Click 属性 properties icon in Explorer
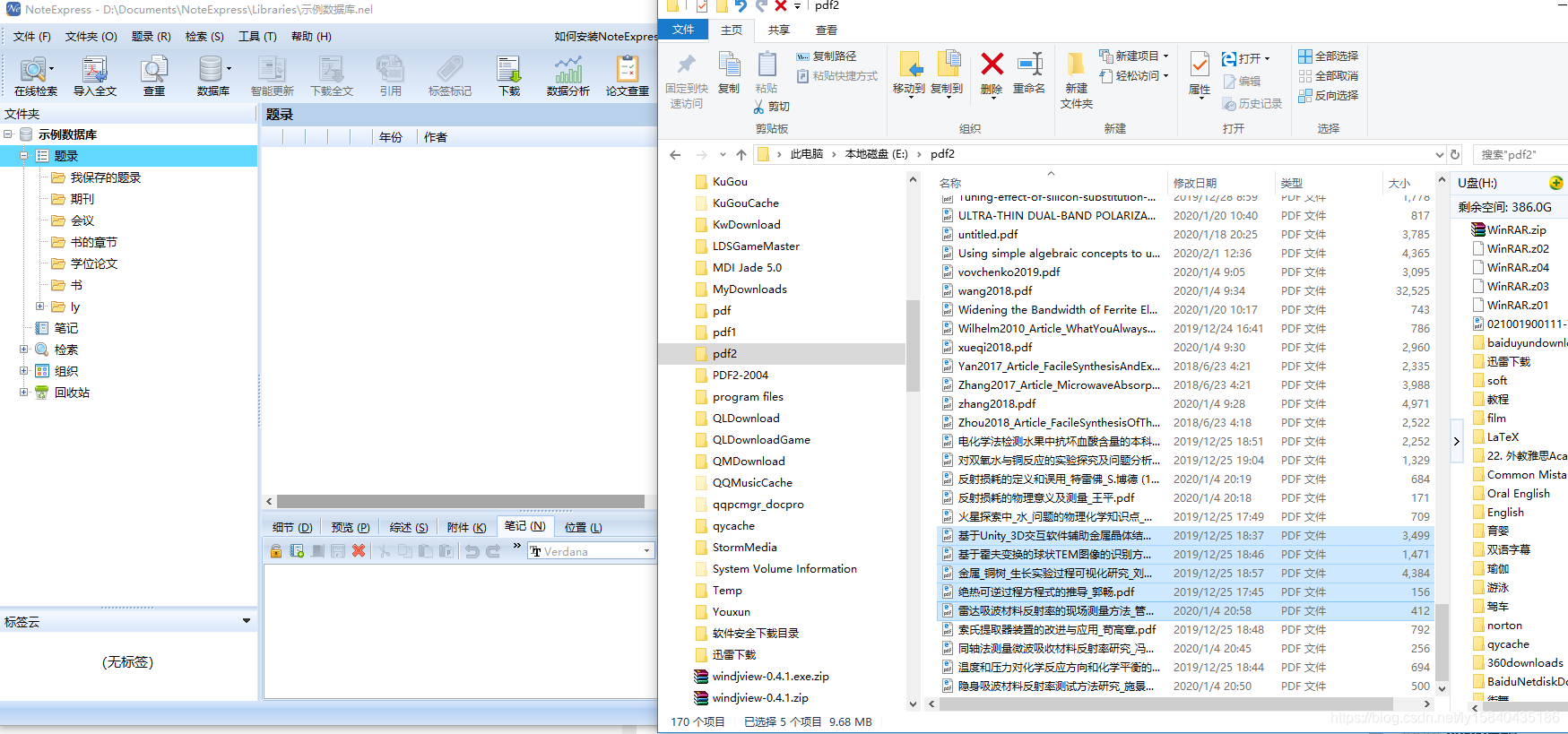The width and height of the screenshot is (1568, 734). (x=1200, y=73)
